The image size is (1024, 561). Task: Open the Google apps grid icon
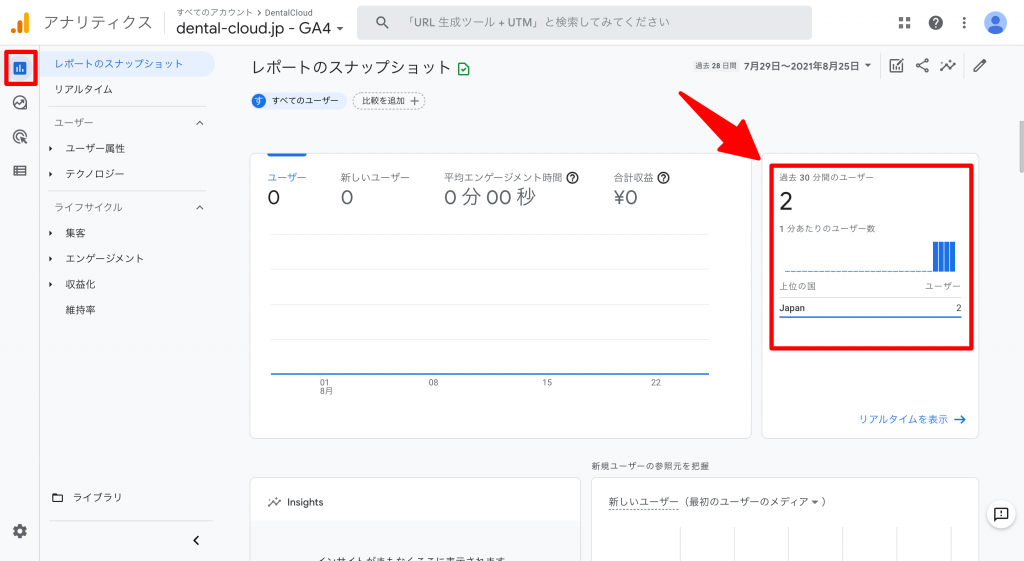(904, 23)
